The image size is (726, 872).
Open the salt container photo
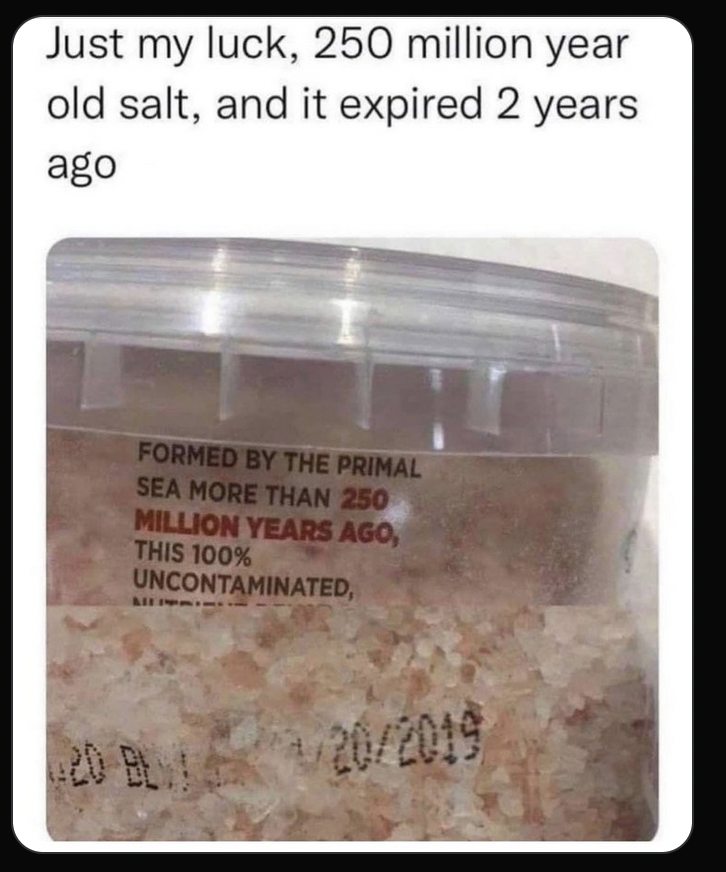[352, 539]
